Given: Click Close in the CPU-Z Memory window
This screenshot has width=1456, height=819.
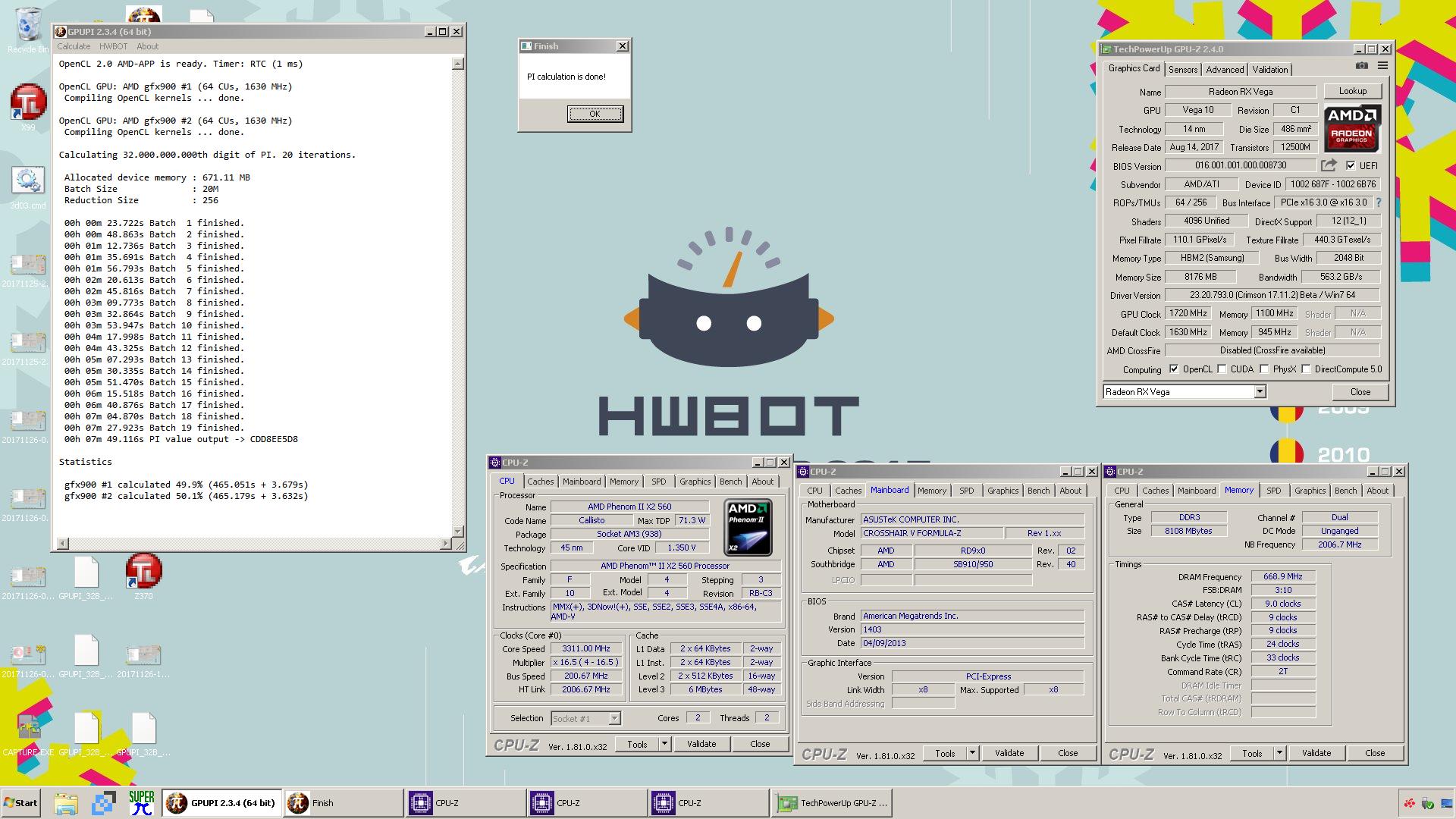Looking at the screenshot, I should (x=1375, y=753).
